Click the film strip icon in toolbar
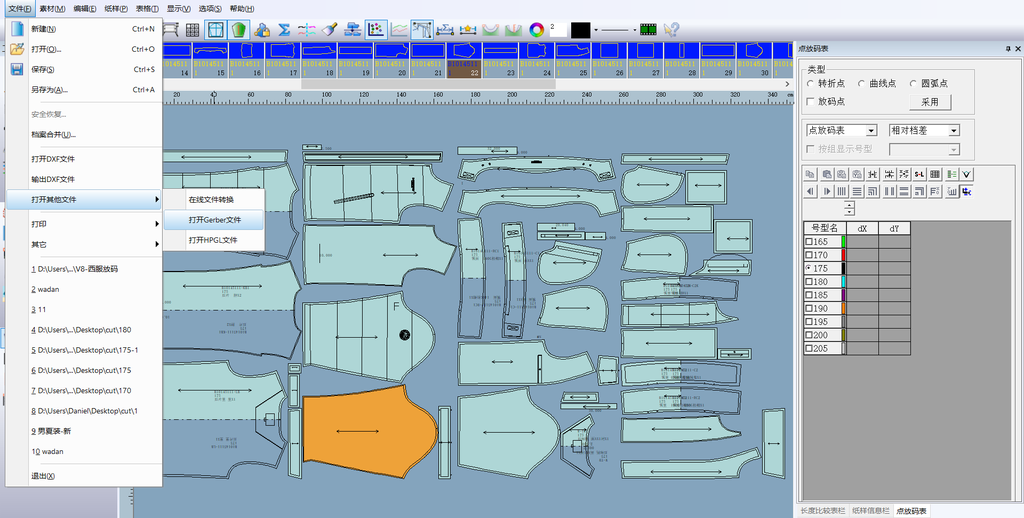Image resolution: width=1024 pixels, height=518 pixels. click(648, 29)
